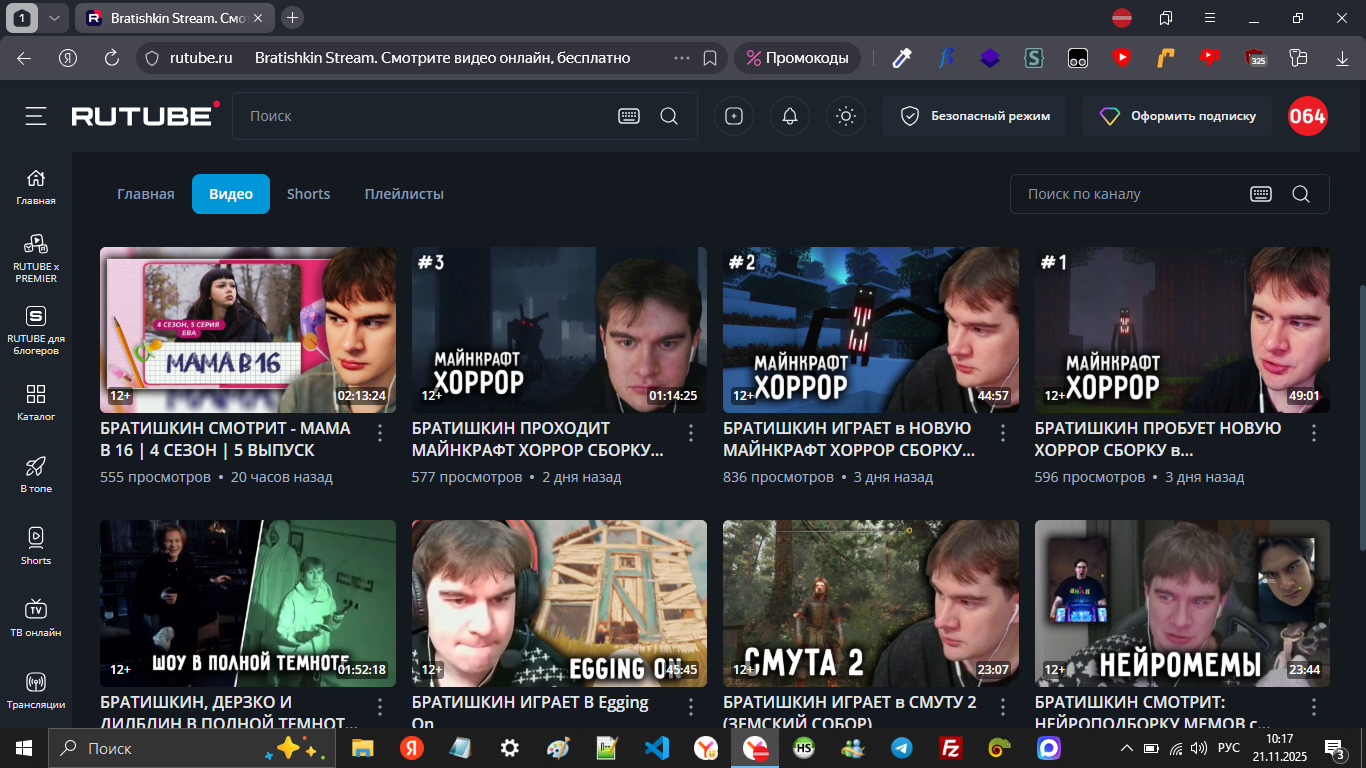Viewport: 1366px width, 768px height.
Task: Switch to the Плейлисты tab
Action: pos(404,194)
